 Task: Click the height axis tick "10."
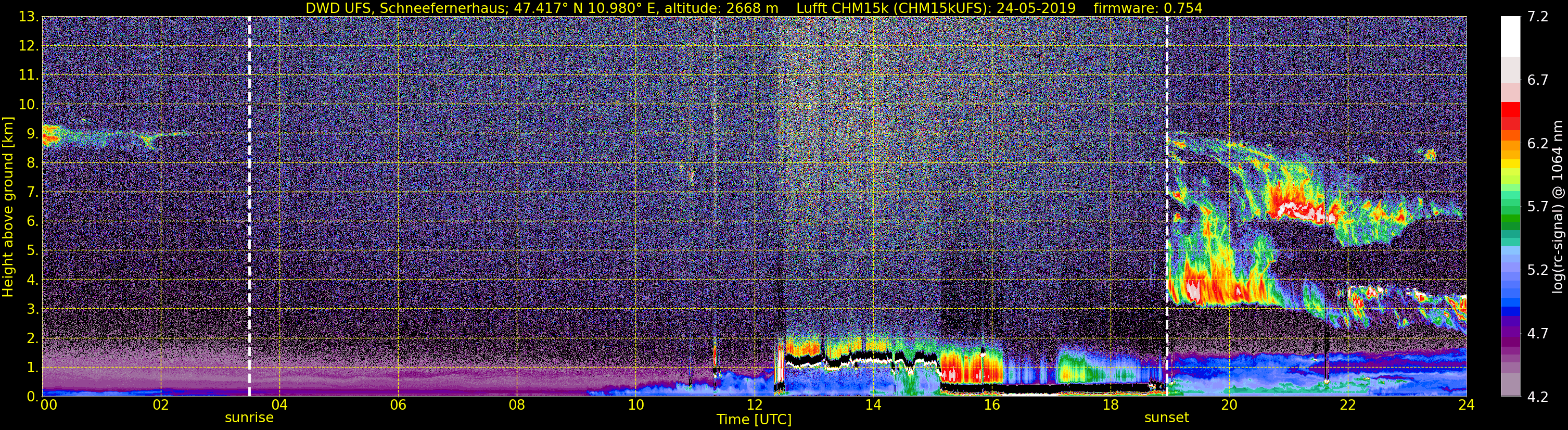click(28, 105)
